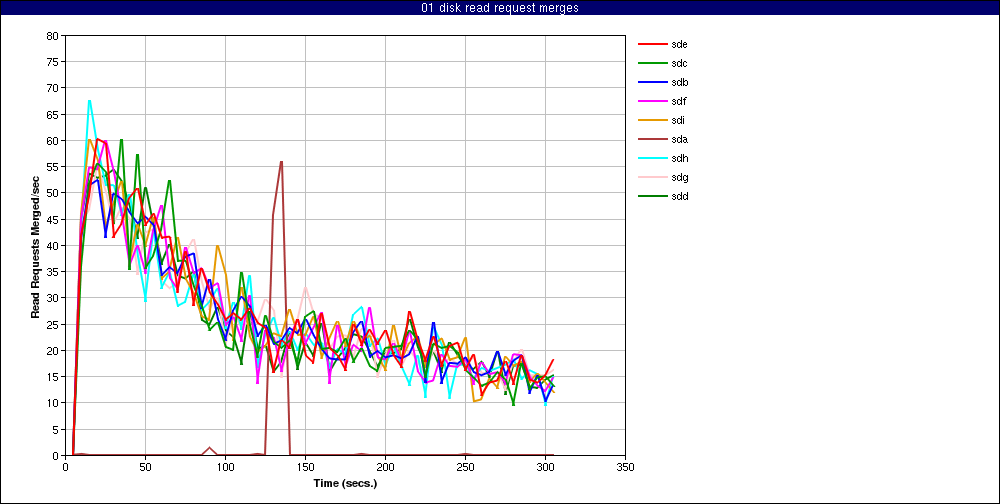Click the green line swatch beside sdc
The height and width of the screenshot is (504, 1000).
[x=651, y=63]
